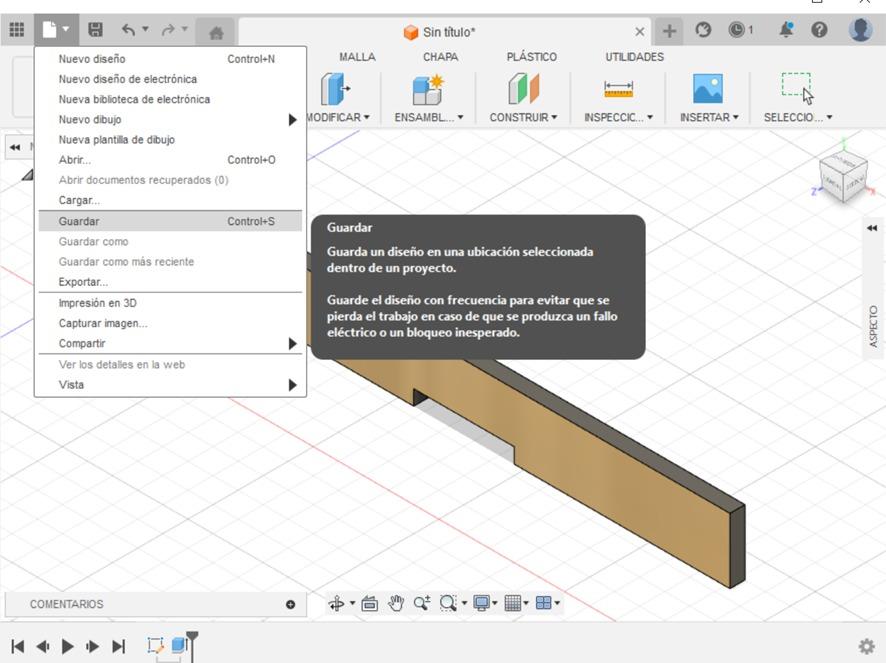The height and width of the screenshot is (663, 886).
Task: Jump to the timeline start
Action: [18, 646]
